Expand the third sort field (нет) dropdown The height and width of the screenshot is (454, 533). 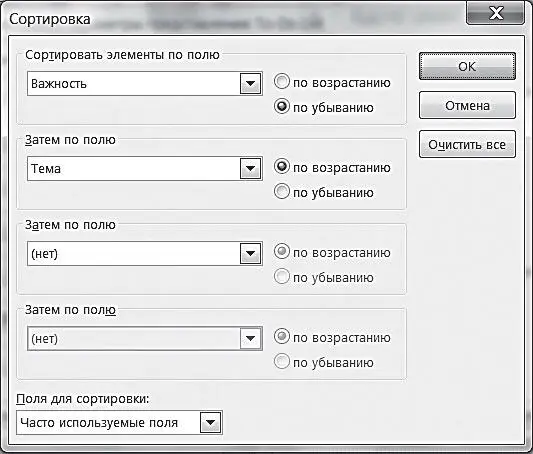pos(251,254)
